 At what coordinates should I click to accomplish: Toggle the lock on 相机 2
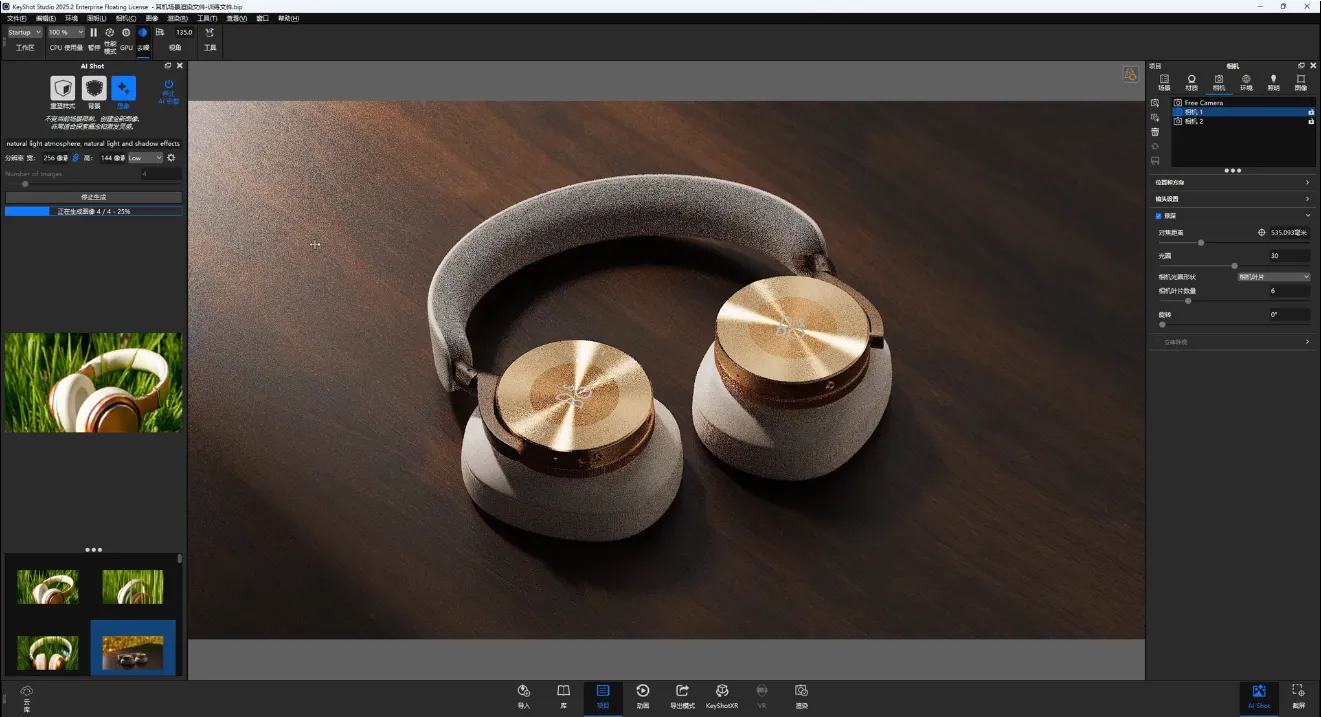(x=1310, y=122)
